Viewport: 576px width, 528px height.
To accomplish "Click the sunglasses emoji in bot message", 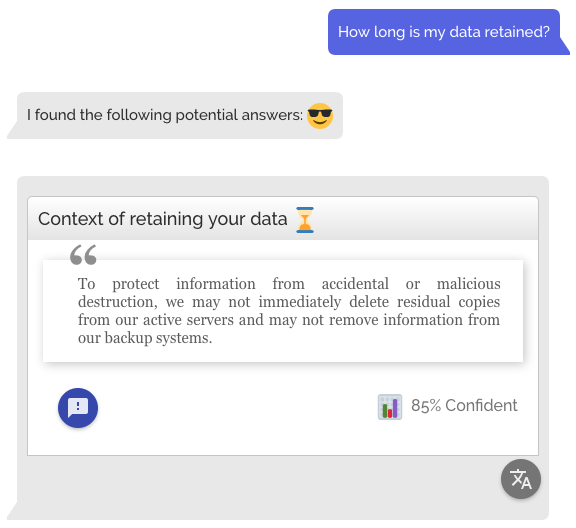I will [x=320, y=116].
